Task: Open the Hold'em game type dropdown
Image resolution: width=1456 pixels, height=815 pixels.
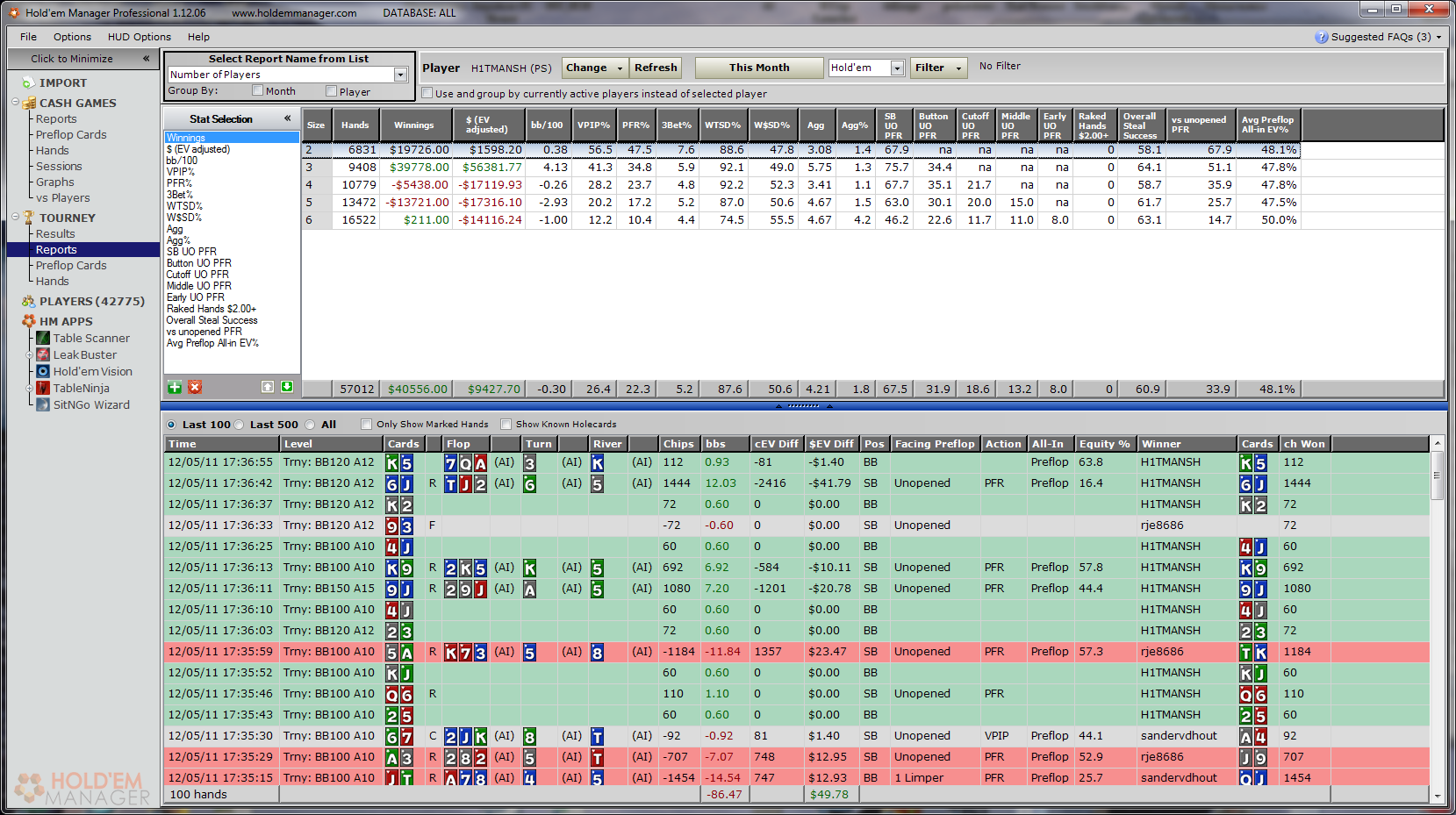Action: pyautogui.click(x=897, y=68)
